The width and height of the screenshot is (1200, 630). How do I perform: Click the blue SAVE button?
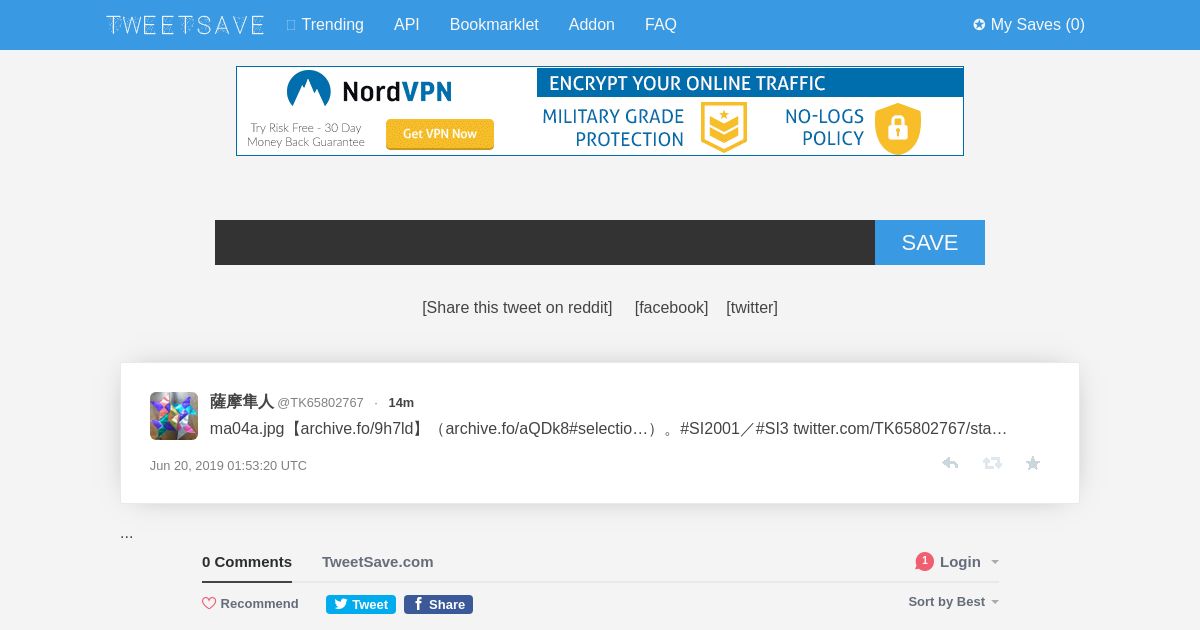coord(930,243)
